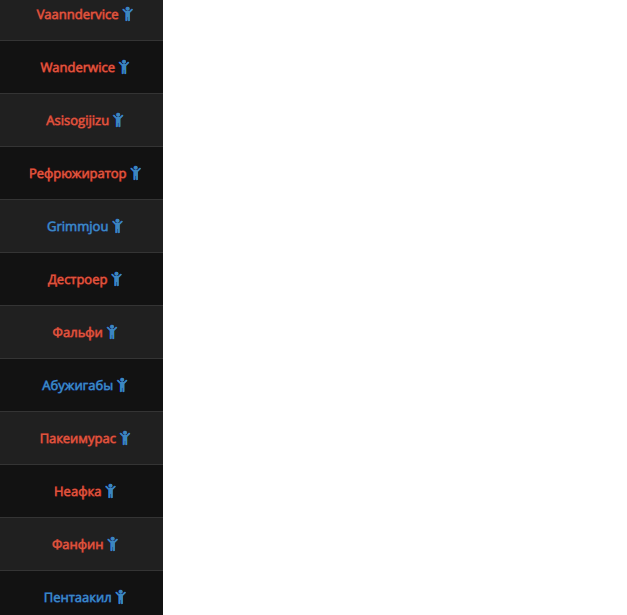
Task: Select the blue Grimmjou name
Action: (78, 227)
